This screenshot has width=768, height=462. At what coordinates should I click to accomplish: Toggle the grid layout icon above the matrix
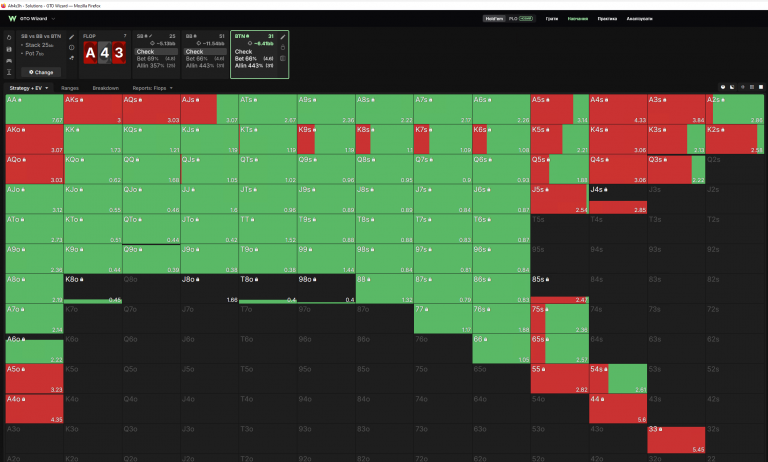point(751,87)
